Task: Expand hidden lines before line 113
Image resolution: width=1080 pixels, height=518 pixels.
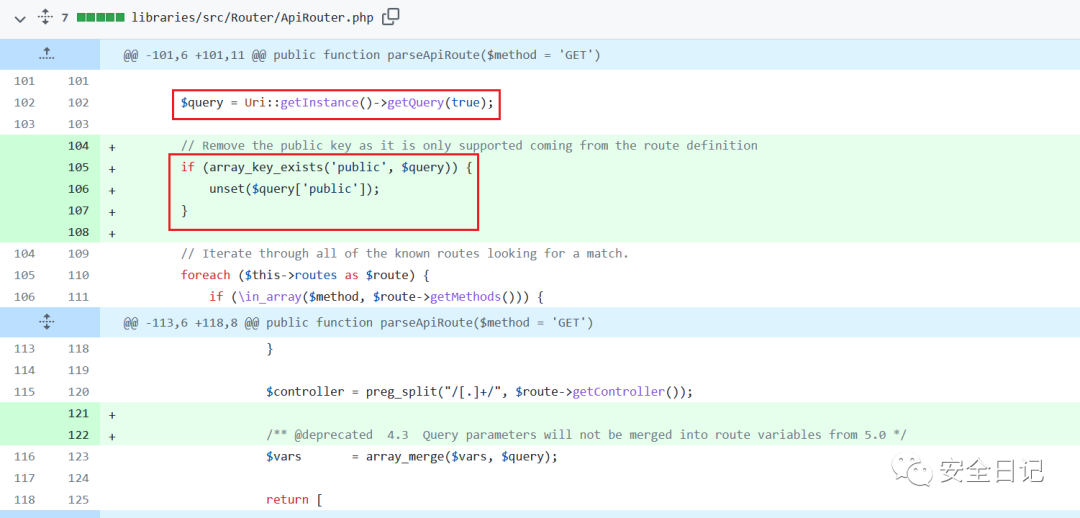Action: pos(48,322)
